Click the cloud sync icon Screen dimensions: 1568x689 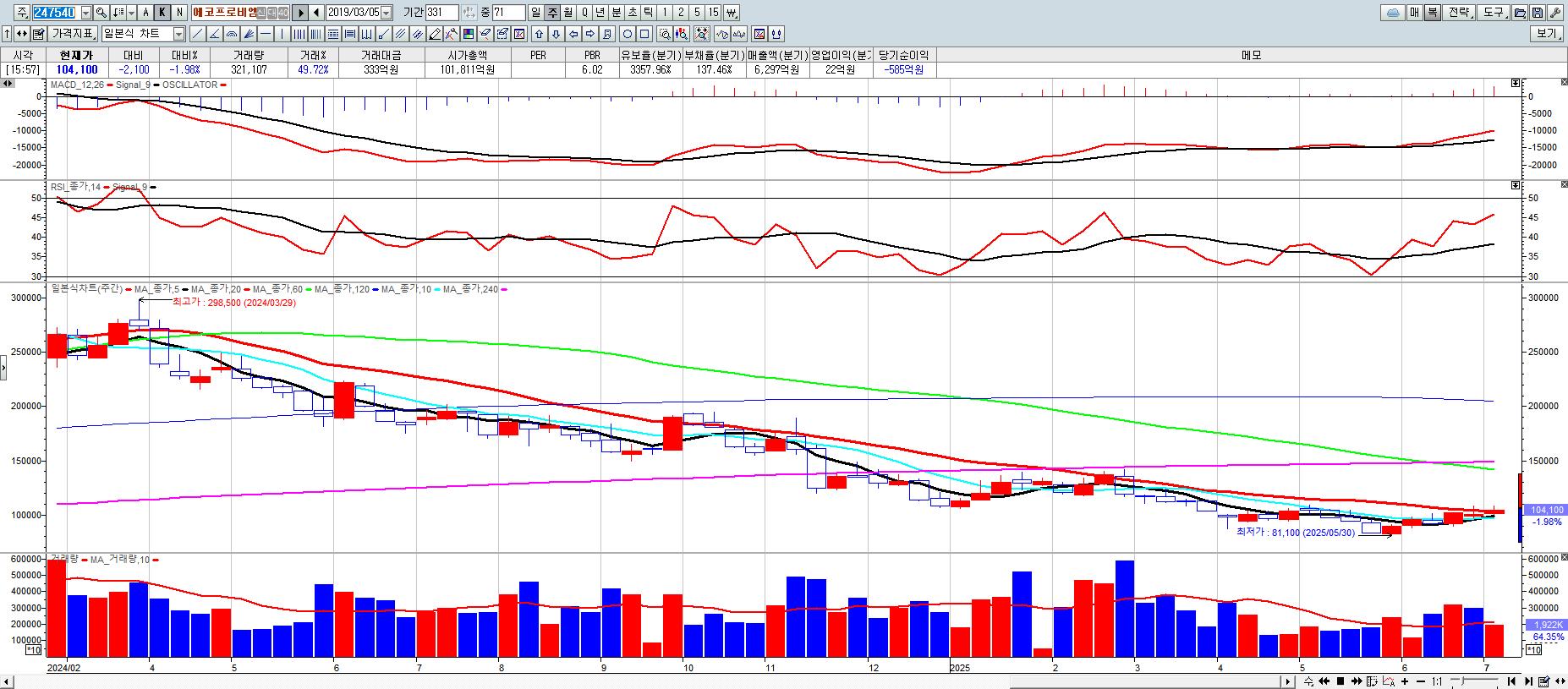point(1393,13)
